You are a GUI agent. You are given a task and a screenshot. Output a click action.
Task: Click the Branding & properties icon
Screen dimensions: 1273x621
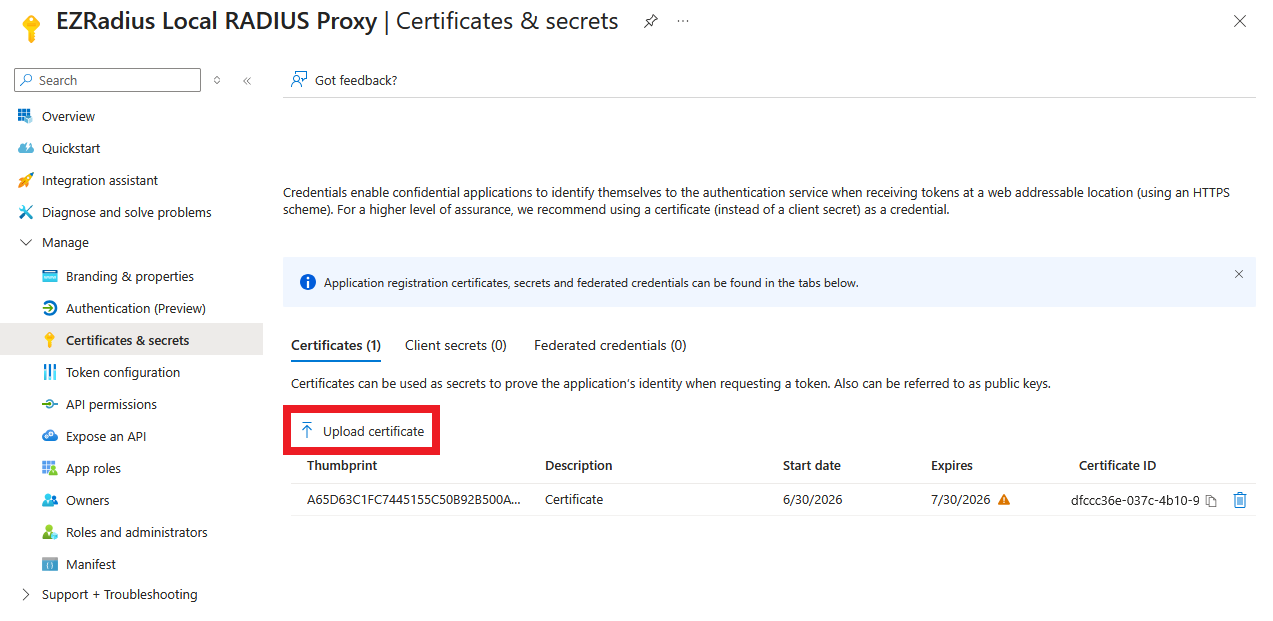[50, 276]
